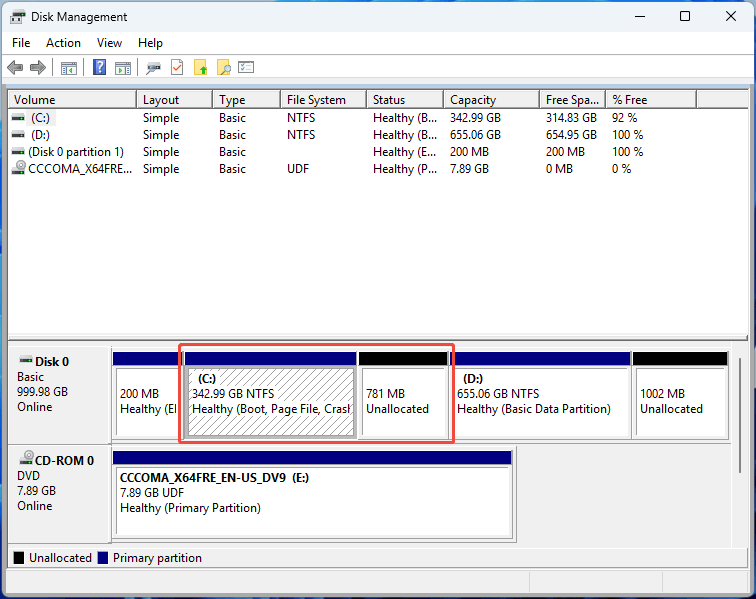Click the Forward arrow toolbar icon
Screen dimensions: 756x599
pyautogui.click(x=38, y=68)
